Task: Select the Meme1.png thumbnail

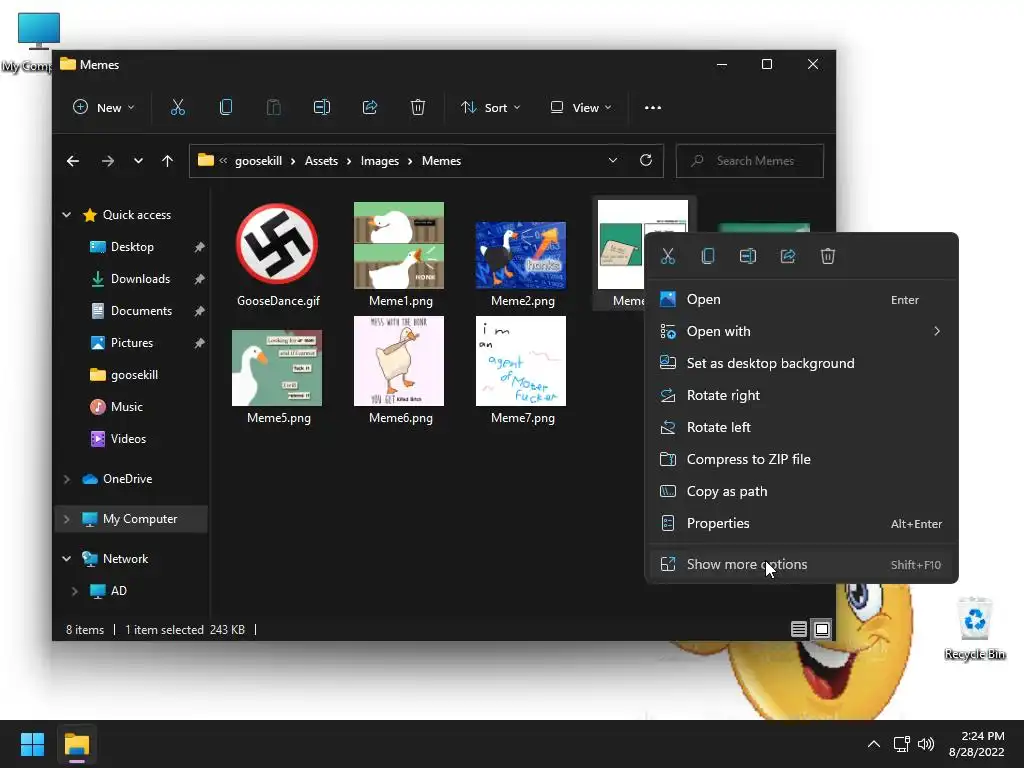Action: tap(399, 246)
